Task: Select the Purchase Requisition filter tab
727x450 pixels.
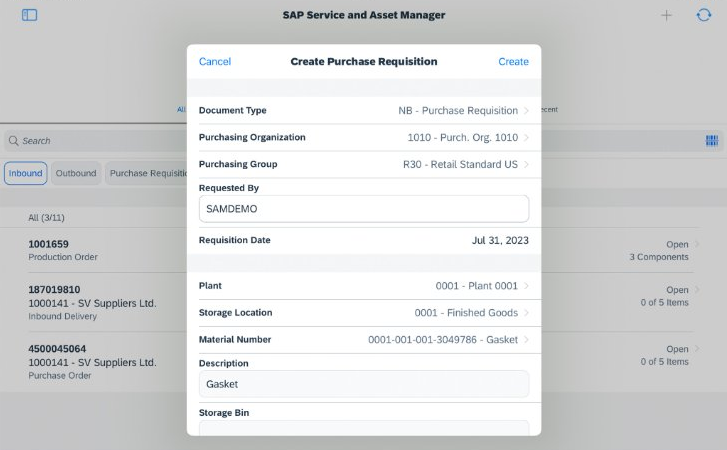Action: 147,173
